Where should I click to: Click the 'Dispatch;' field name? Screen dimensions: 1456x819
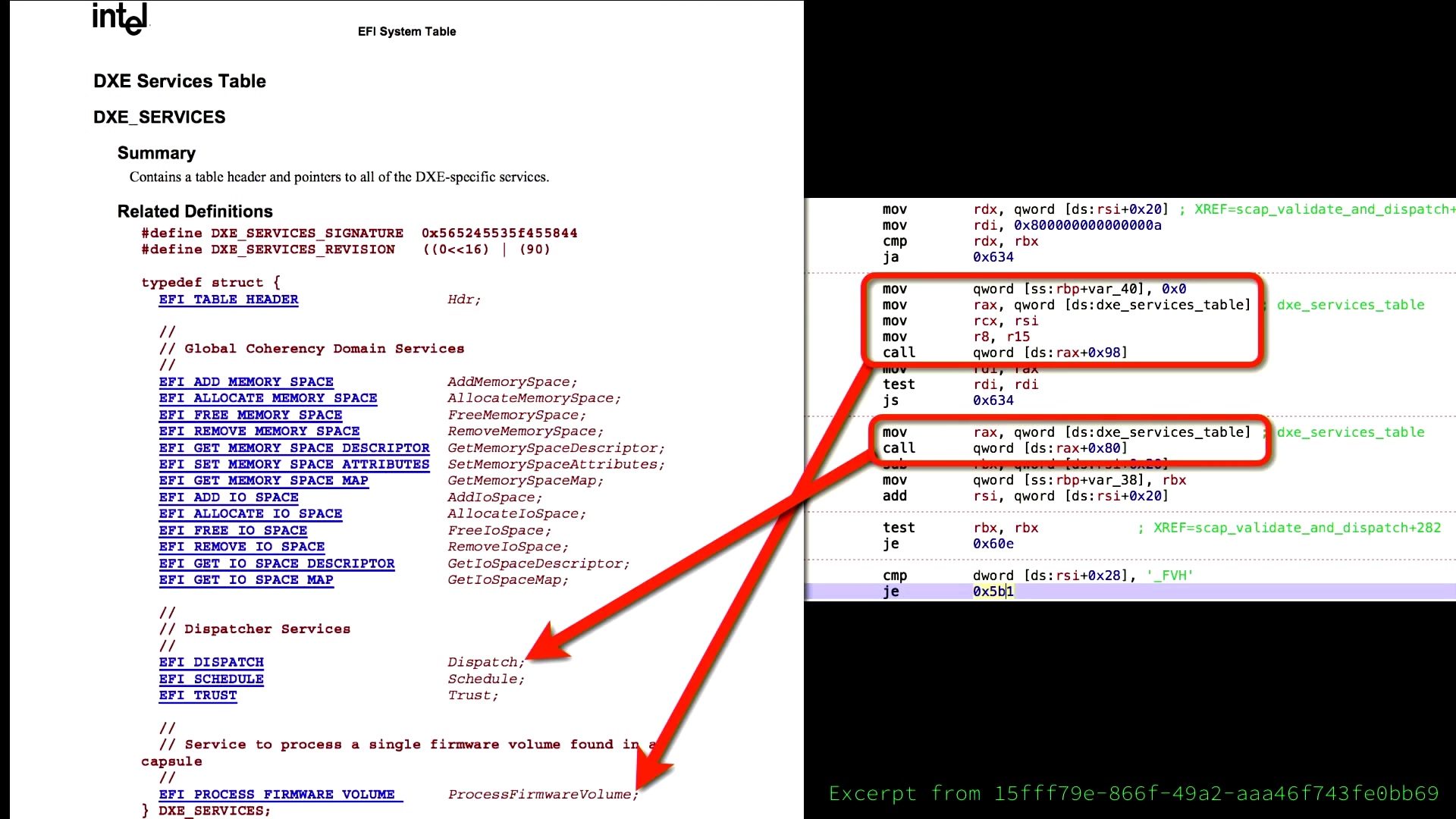486,663
